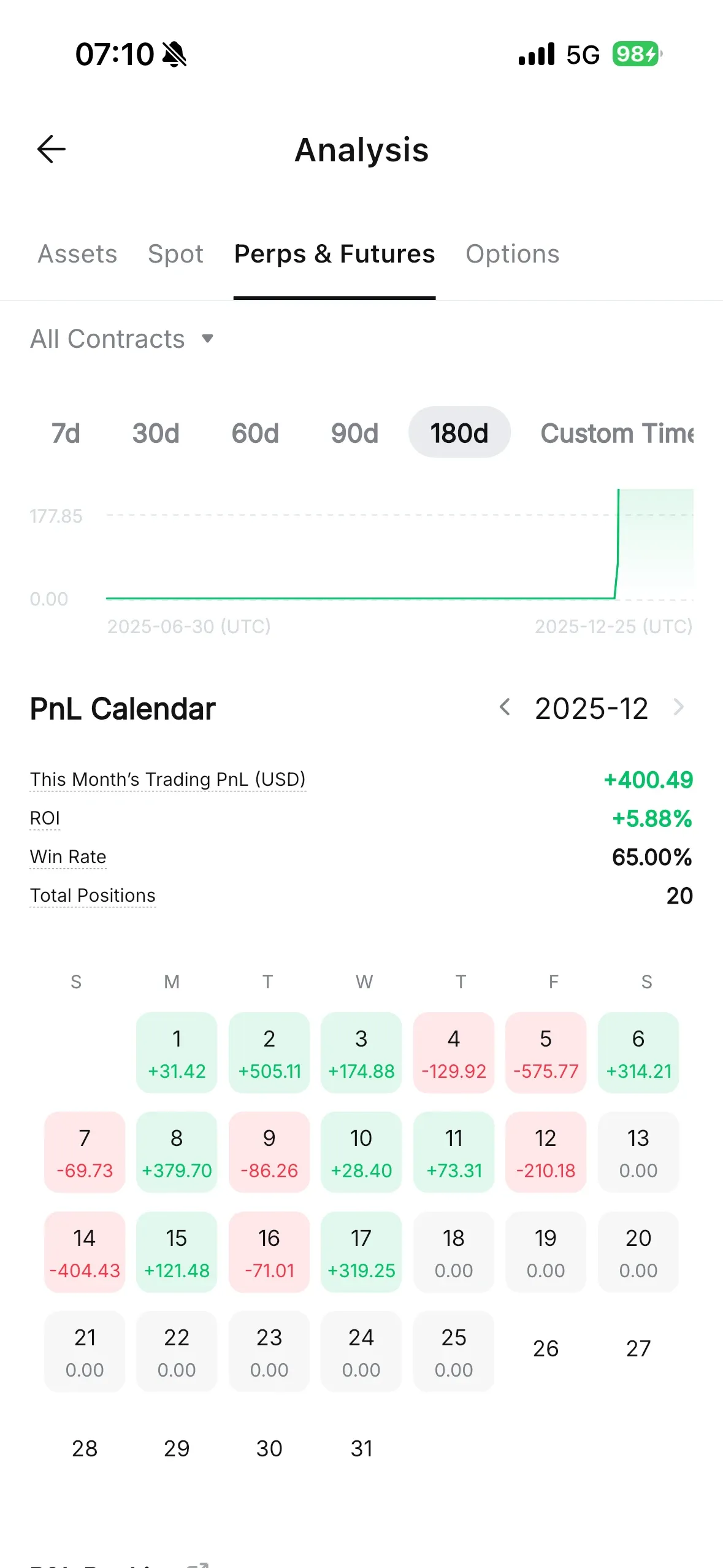Screen dimensions: 723x1568
Task: Open December 5 cell showing -575.77
Action: (x=546, y=1053)
